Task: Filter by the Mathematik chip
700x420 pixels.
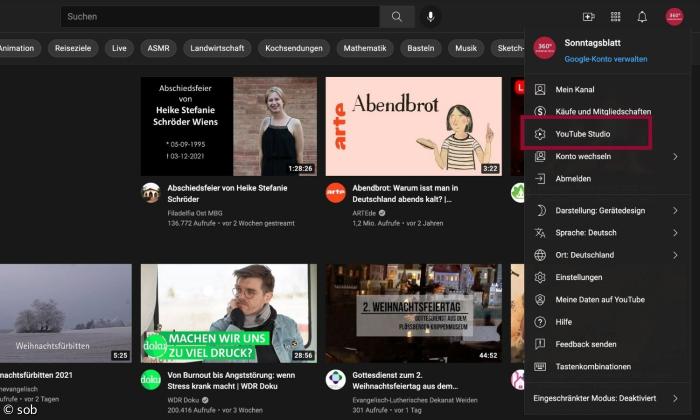Action: tap(365, 48)
